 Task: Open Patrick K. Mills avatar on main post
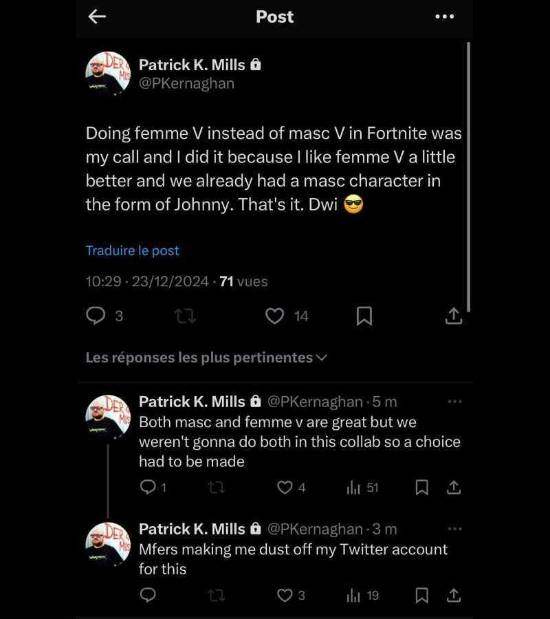[108, 74]
